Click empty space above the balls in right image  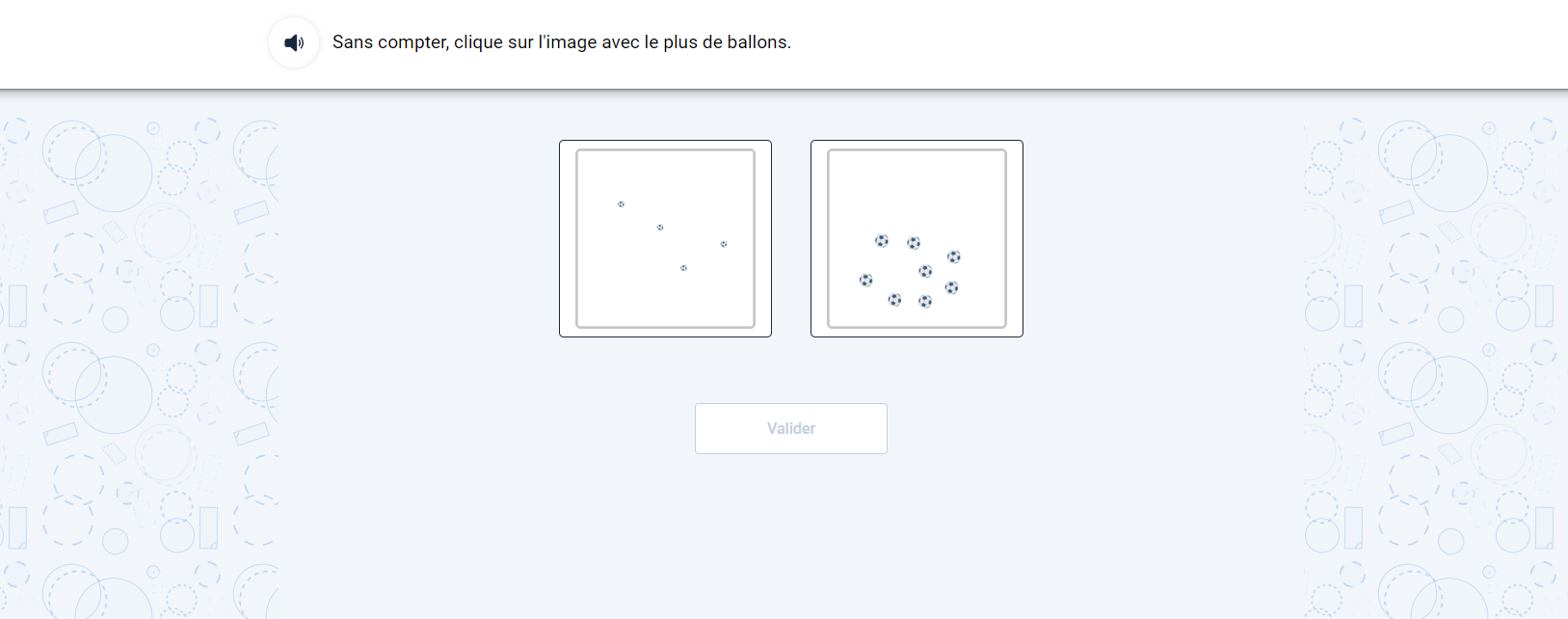tap(917, 188)
